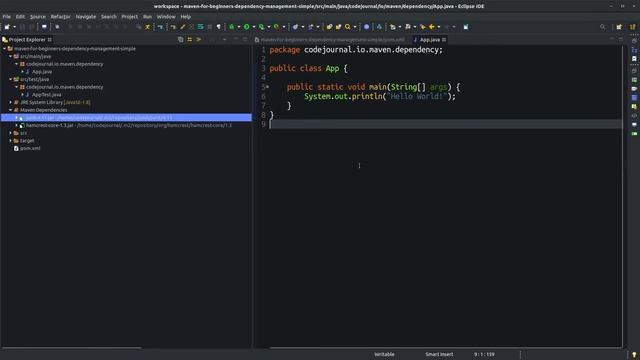The image size is (640, 360).
Task: Click the Run Last Tool icon
Action: click(277, 27)
